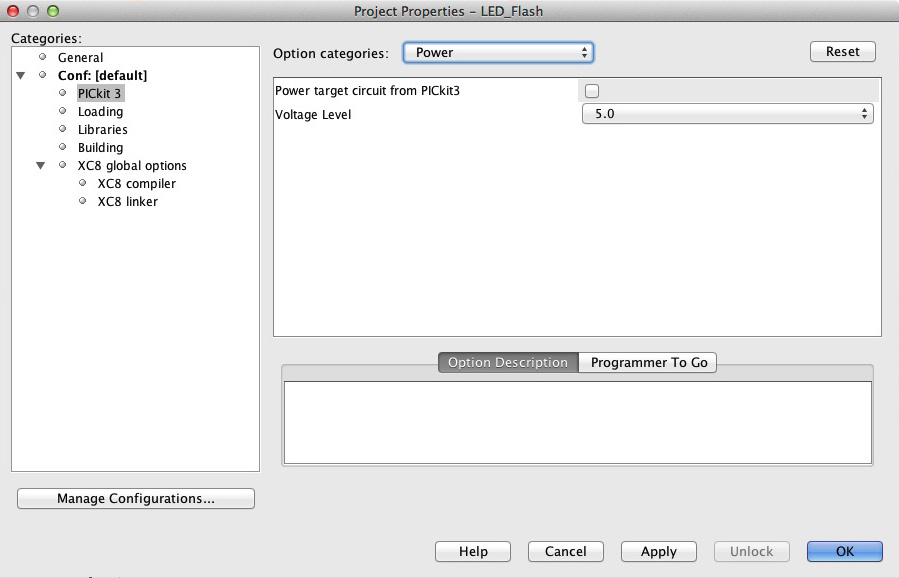Click the Cancel button
The height and width of the screenshot is (578, 899).
click(566, 551)
